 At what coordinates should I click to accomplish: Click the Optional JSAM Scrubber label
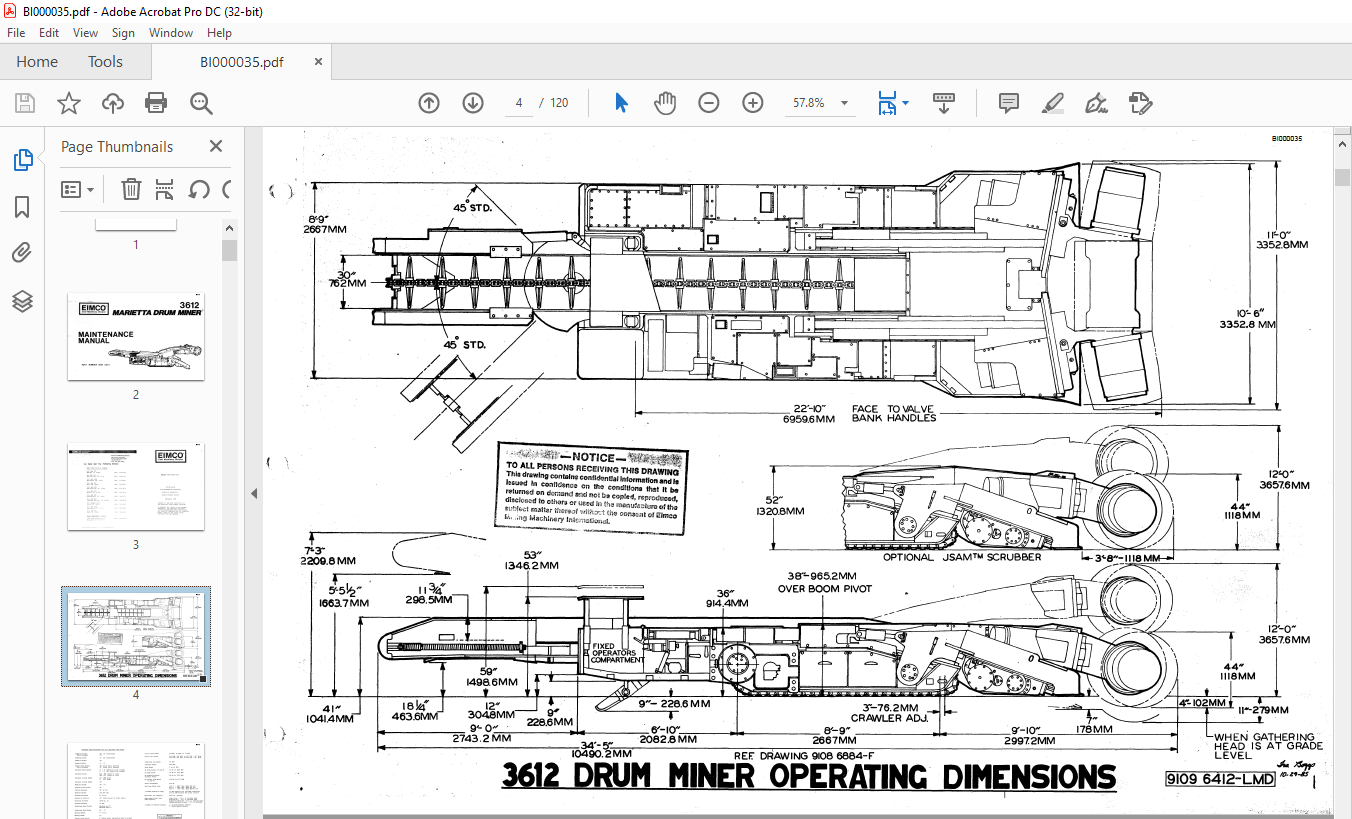962,557
